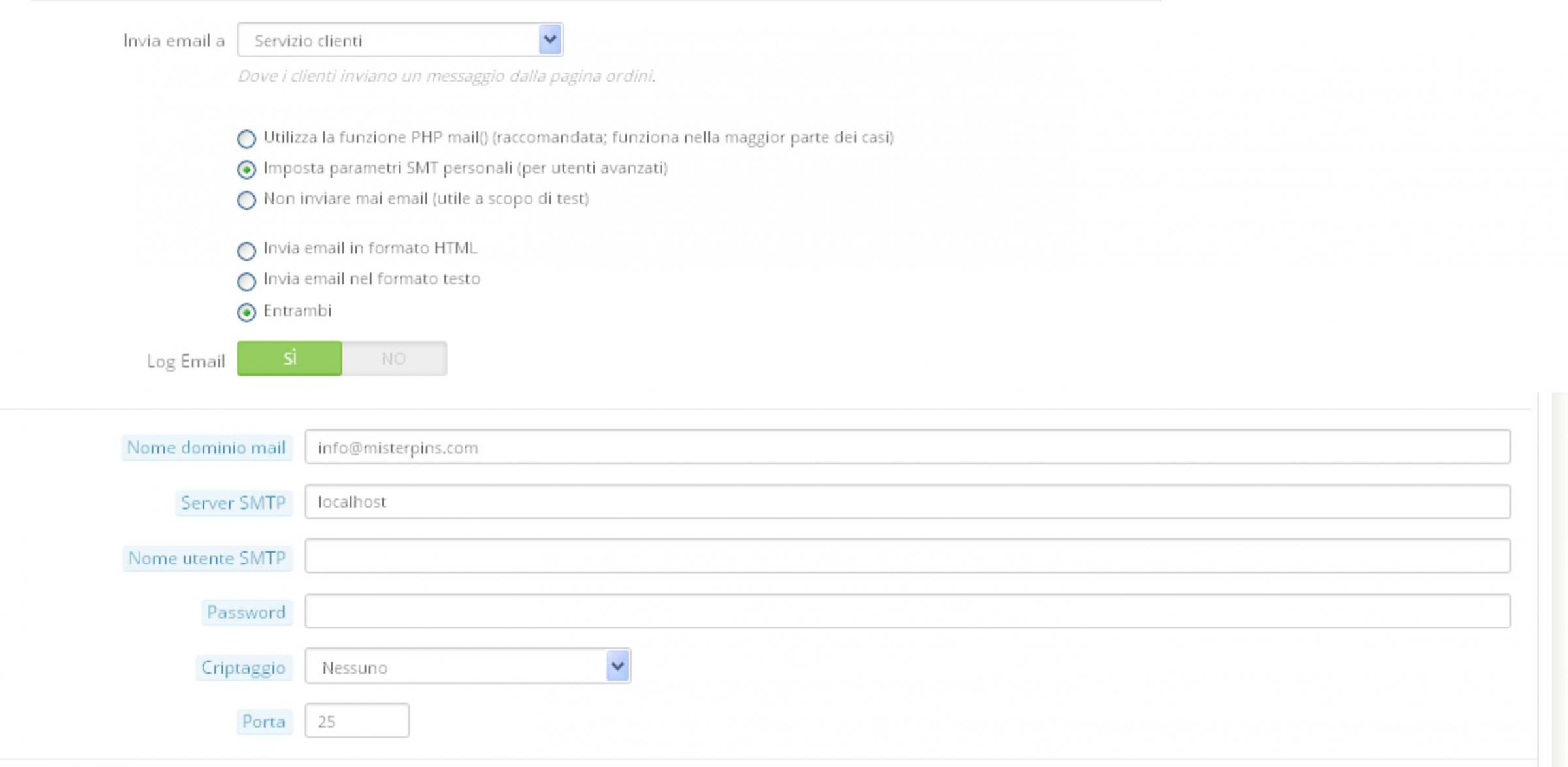The width and height of the screenshot is (1568, 767).
Task: Disable Log Email with NO switch
Action: point(394,359)
